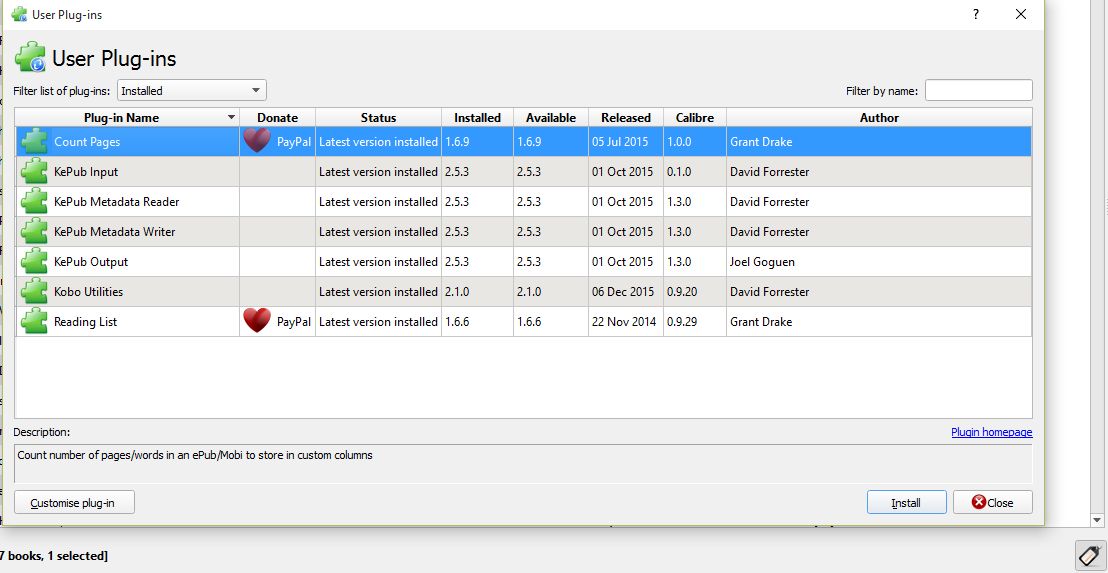Click the KePub Metadata Reader puzzle icon

coord(34,201)
